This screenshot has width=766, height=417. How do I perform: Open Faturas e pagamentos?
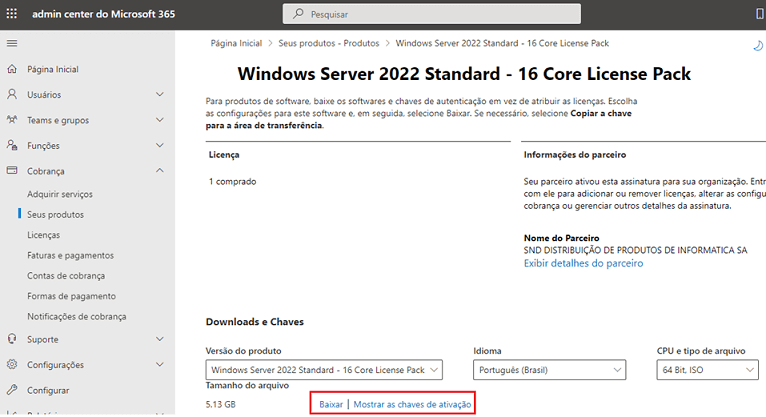70,255
